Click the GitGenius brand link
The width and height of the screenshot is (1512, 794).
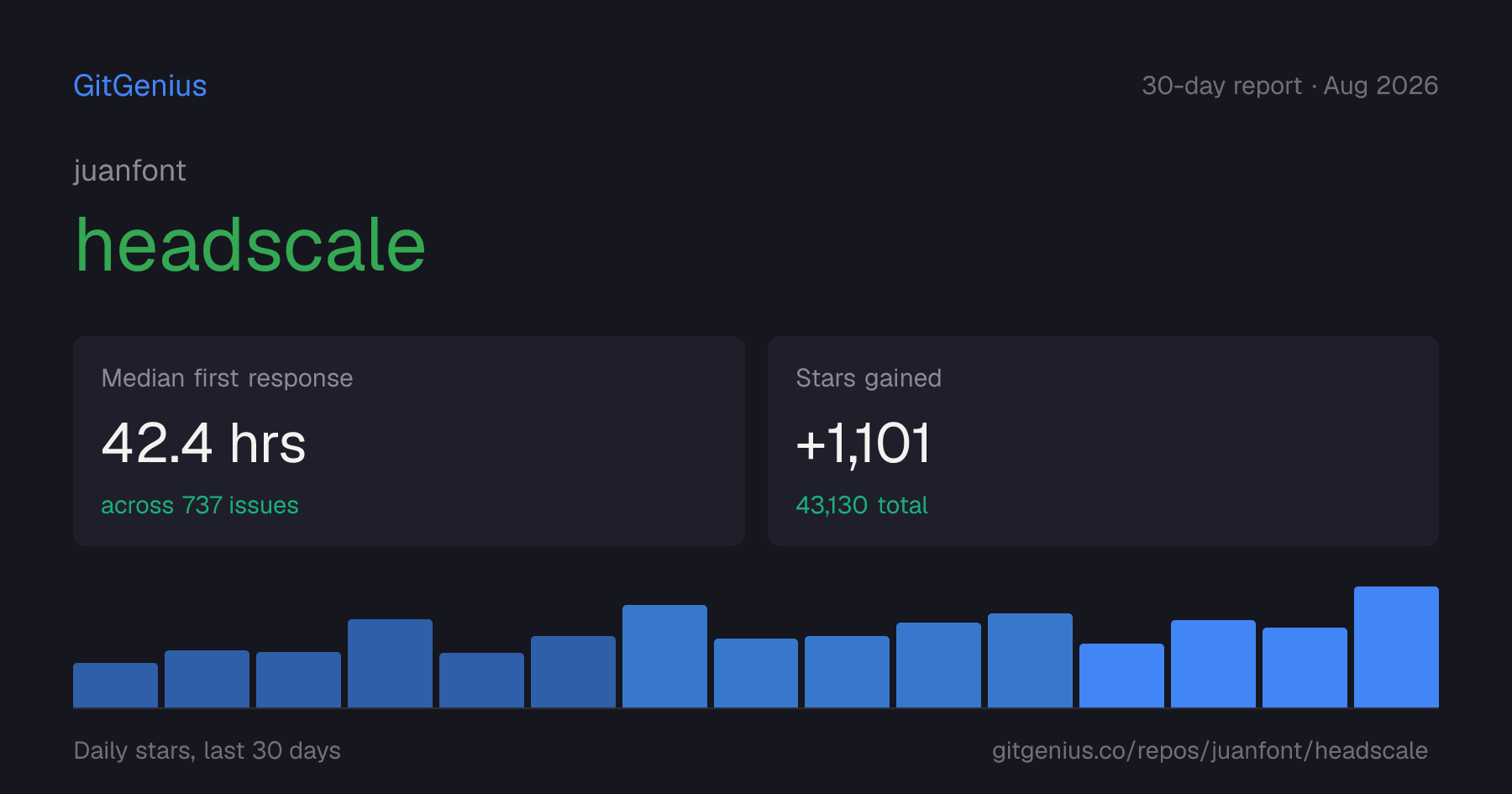(140, 86)
